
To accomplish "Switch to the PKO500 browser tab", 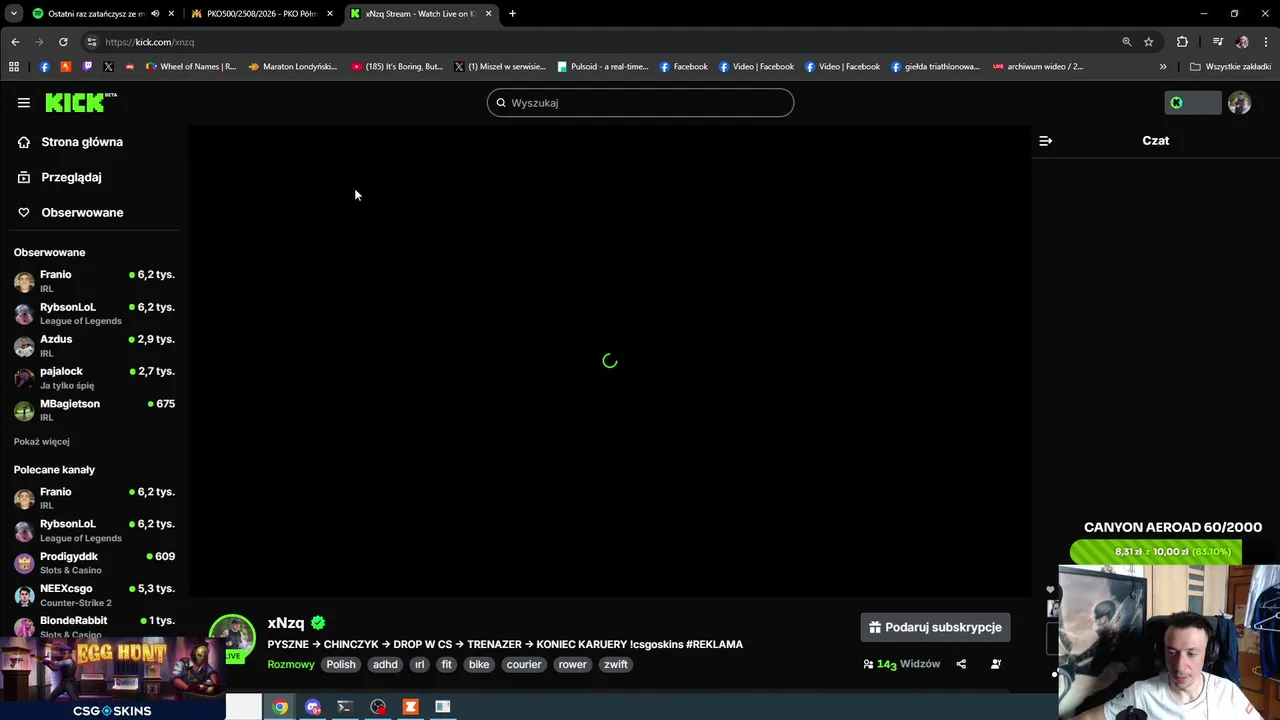I will point(262,13).
